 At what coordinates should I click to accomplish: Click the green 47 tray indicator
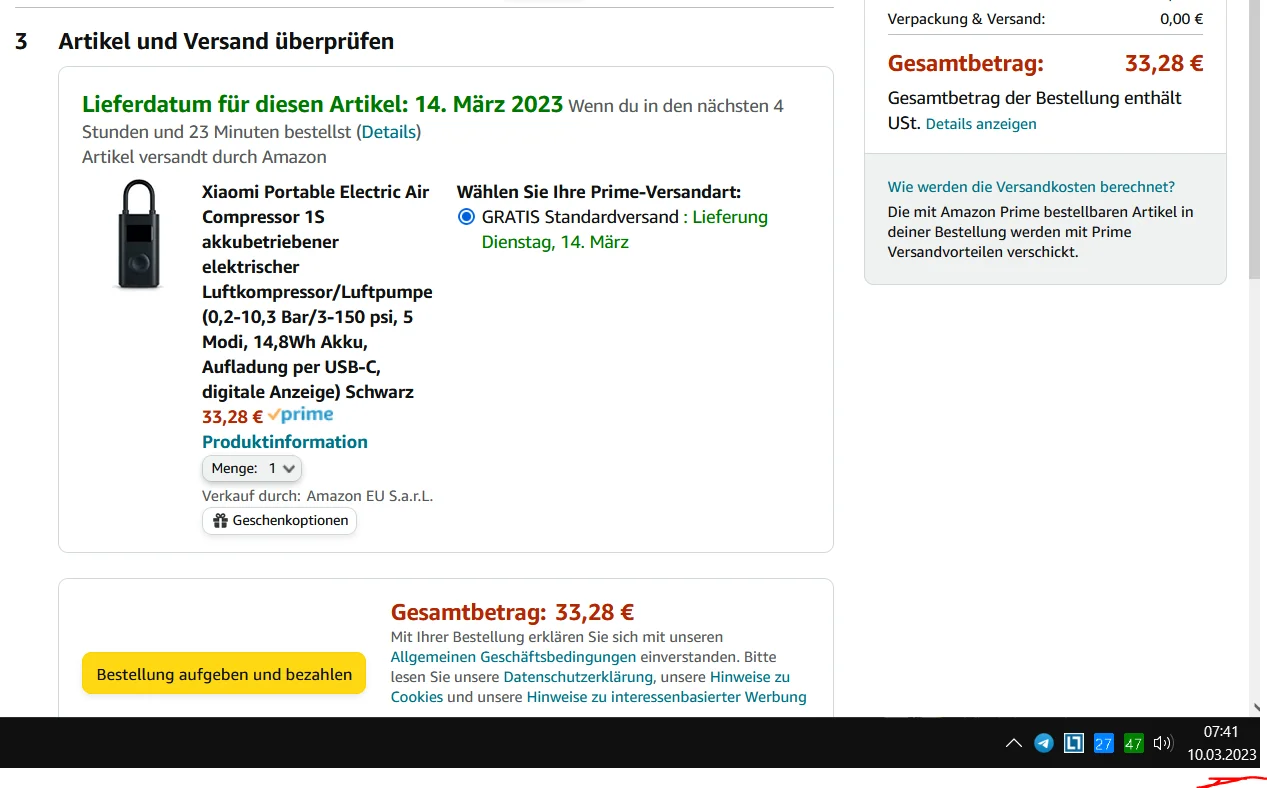click(1133, 743)
